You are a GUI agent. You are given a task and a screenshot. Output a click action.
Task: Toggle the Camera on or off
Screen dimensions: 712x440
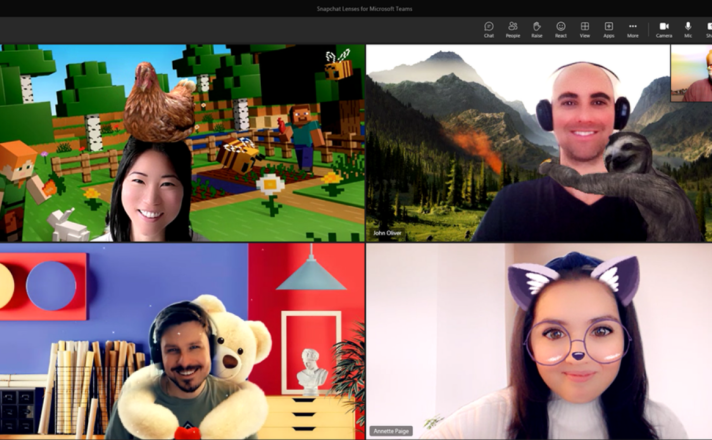[664, 30]
